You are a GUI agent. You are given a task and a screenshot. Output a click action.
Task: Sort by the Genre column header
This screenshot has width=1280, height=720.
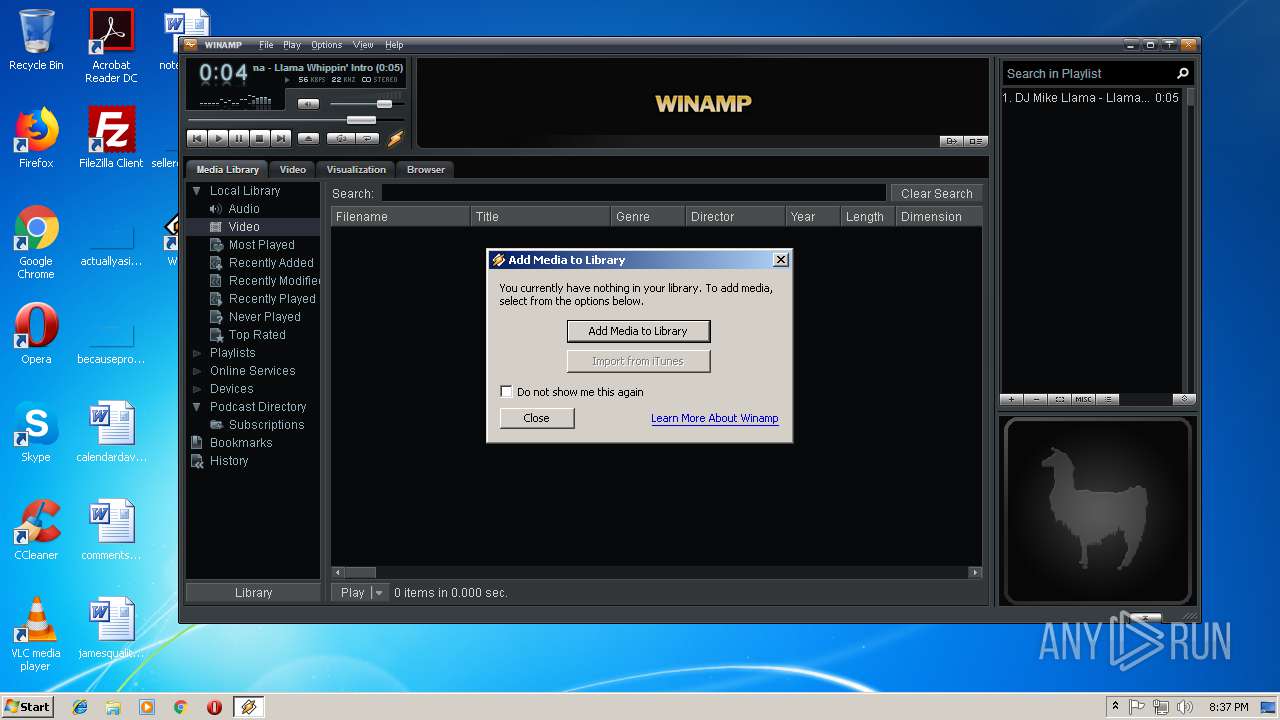coord(648,217)
